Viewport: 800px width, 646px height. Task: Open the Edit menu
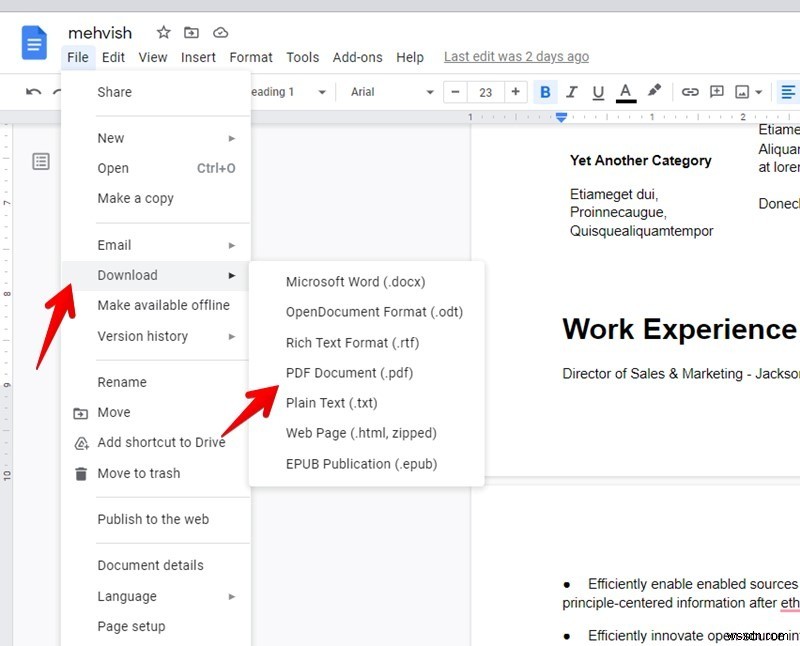coord(113,57)
